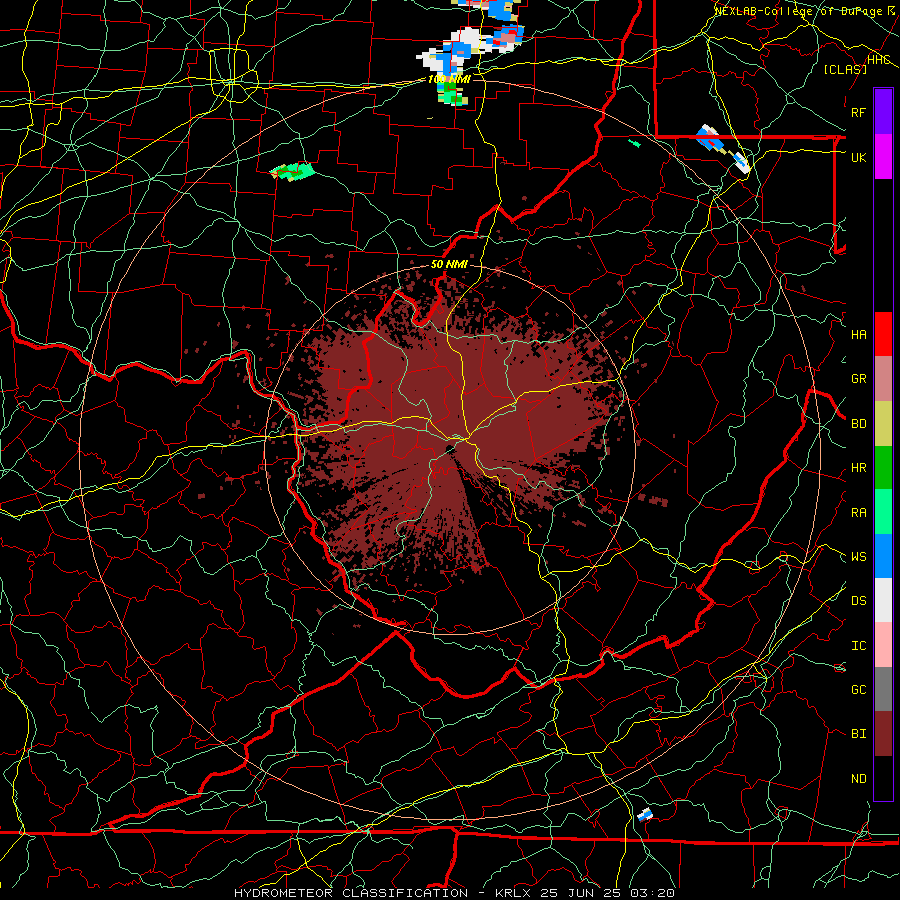Click the UK magenta legend swatch

pos(883,157)
